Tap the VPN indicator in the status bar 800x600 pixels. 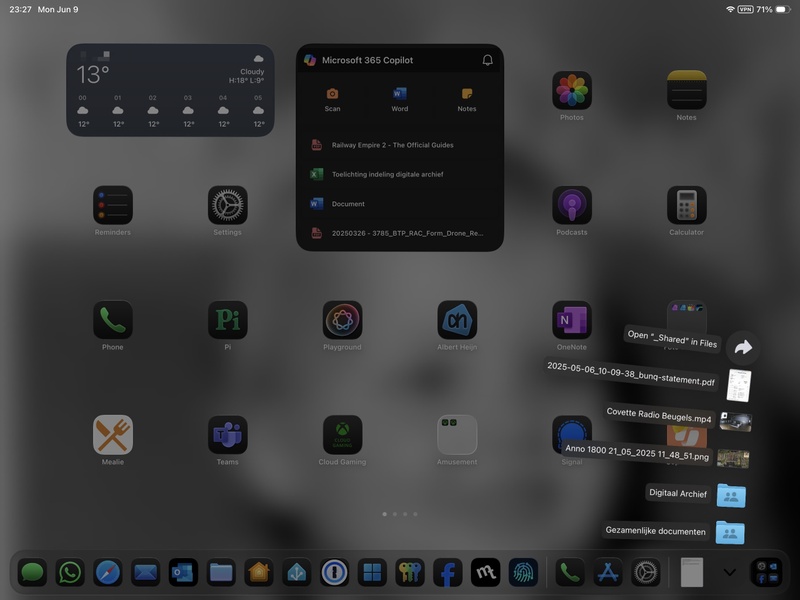coord(745,9)
